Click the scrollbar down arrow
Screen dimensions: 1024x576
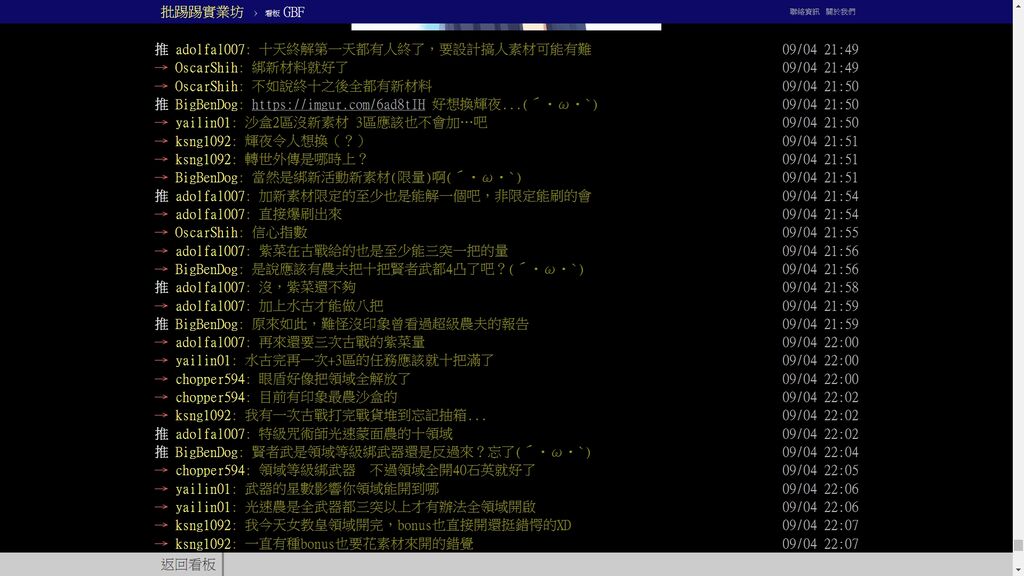coord(1018,571)
